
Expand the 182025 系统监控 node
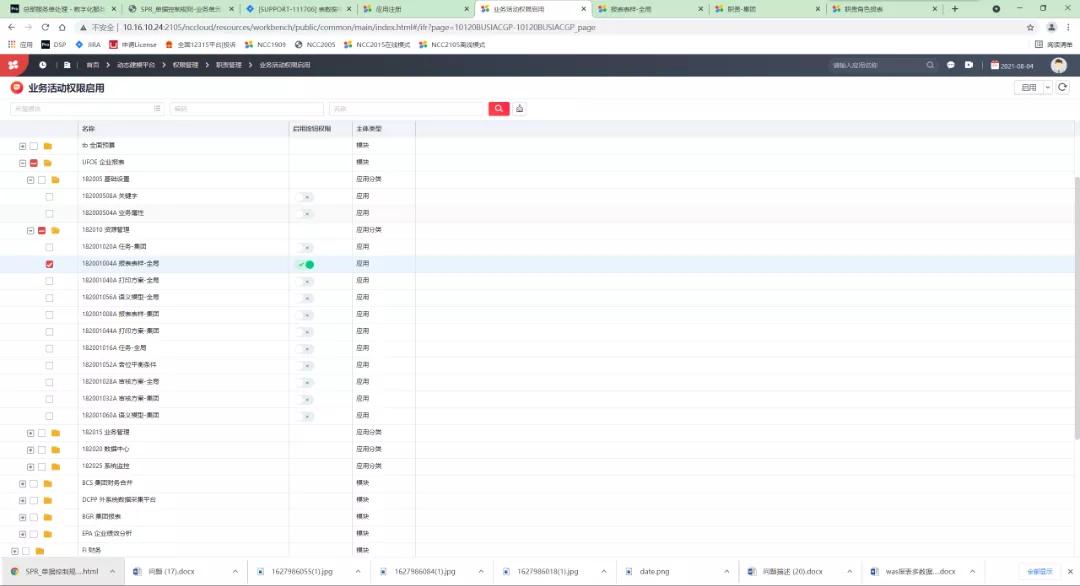coord(30,467)
